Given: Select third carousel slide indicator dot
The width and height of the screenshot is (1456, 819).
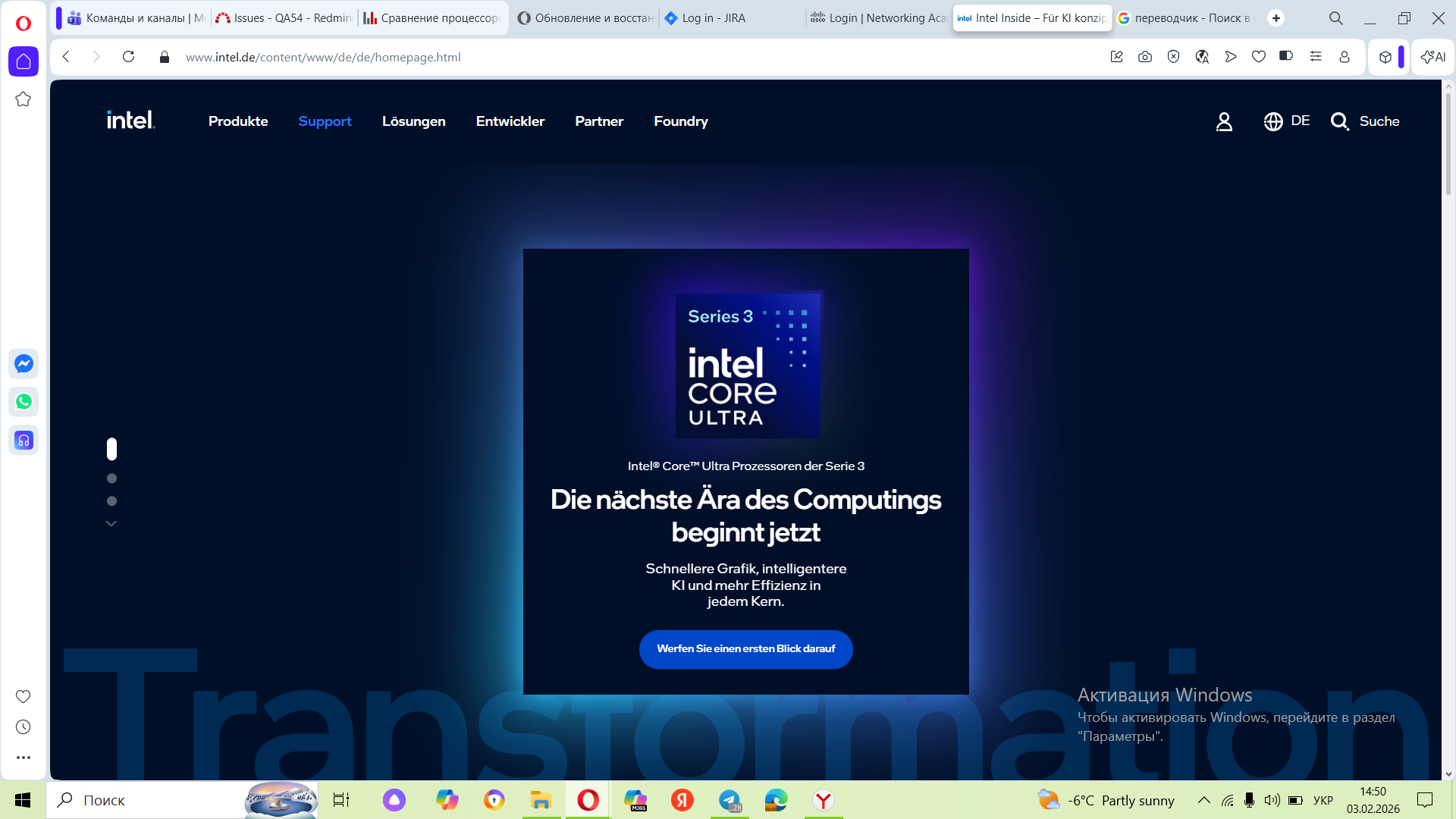Looking at the screenshot, I should click(111, 501).
